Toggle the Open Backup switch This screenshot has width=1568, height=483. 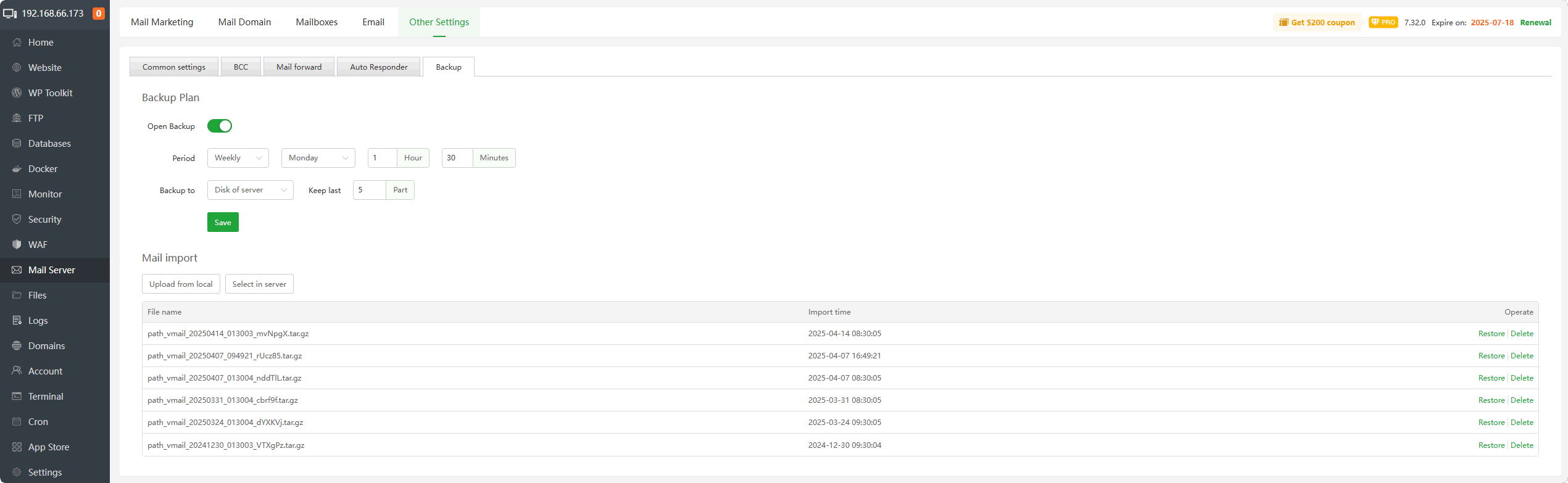[x=220, y=126]
